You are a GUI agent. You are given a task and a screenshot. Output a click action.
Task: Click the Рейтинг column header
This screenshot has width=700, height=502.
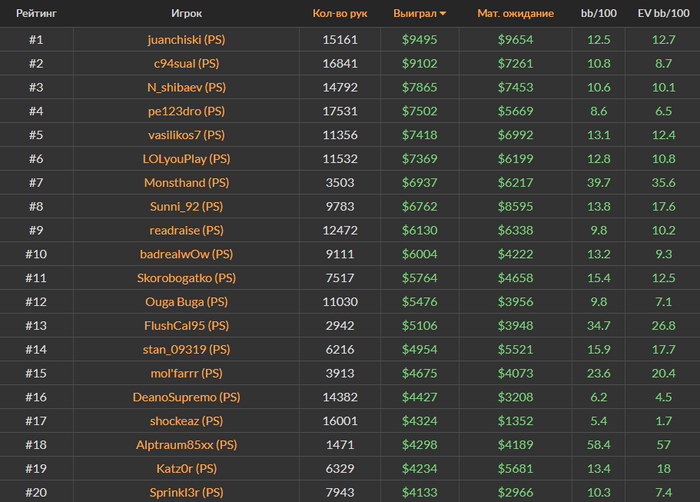pyautogui.click(x=35, y=14)
